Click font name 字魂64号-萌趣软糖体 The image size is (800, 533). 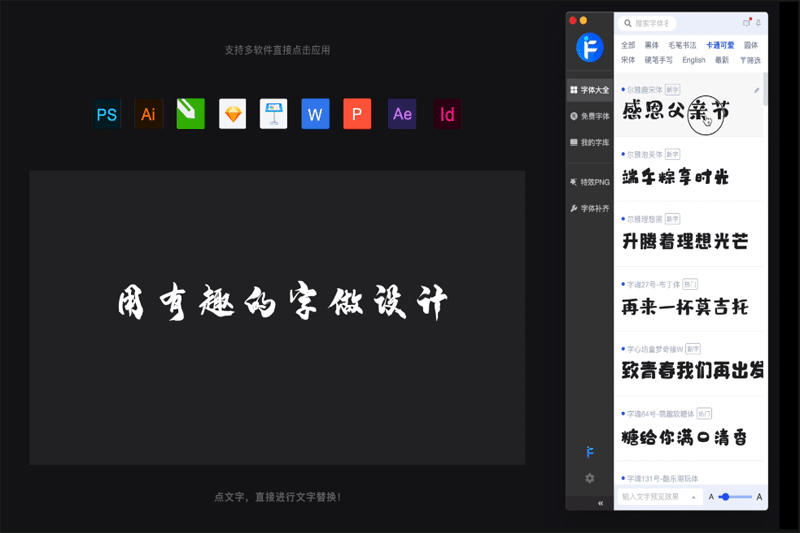[x=661, y=414]
